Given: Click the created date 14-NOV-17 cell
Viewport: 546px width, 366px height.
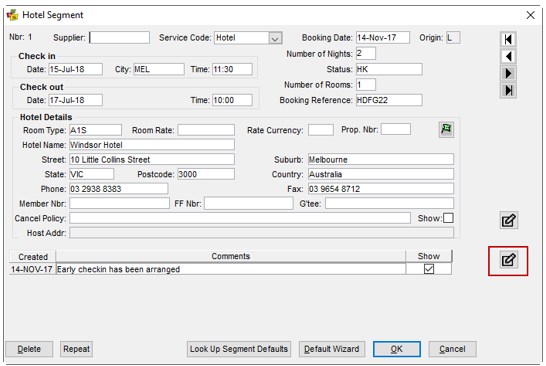Looking at the screenshot, I should [32, 269].
